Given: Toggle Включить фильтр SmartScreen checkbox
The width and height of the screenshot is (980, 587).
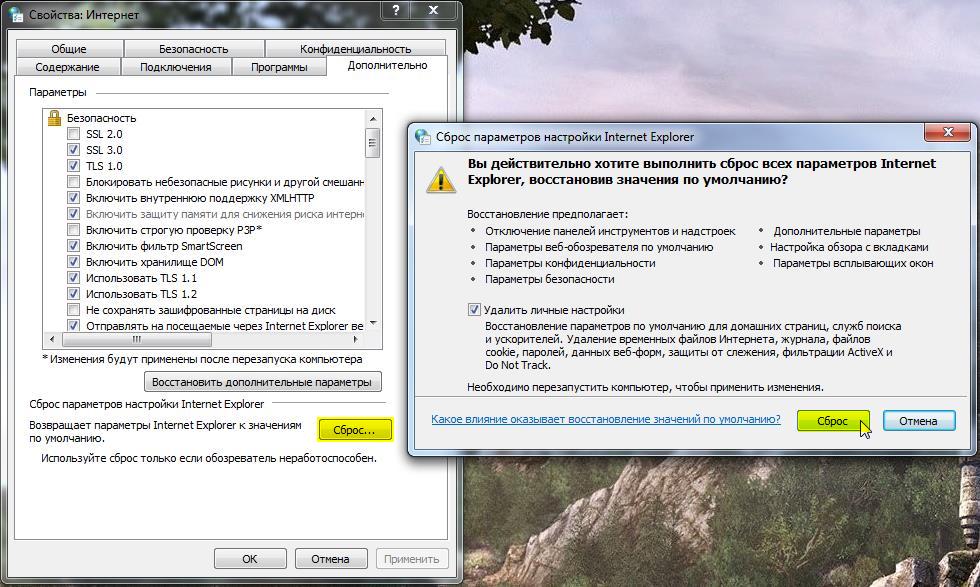Looking at the screenshot, I should (x=74, y=246).
